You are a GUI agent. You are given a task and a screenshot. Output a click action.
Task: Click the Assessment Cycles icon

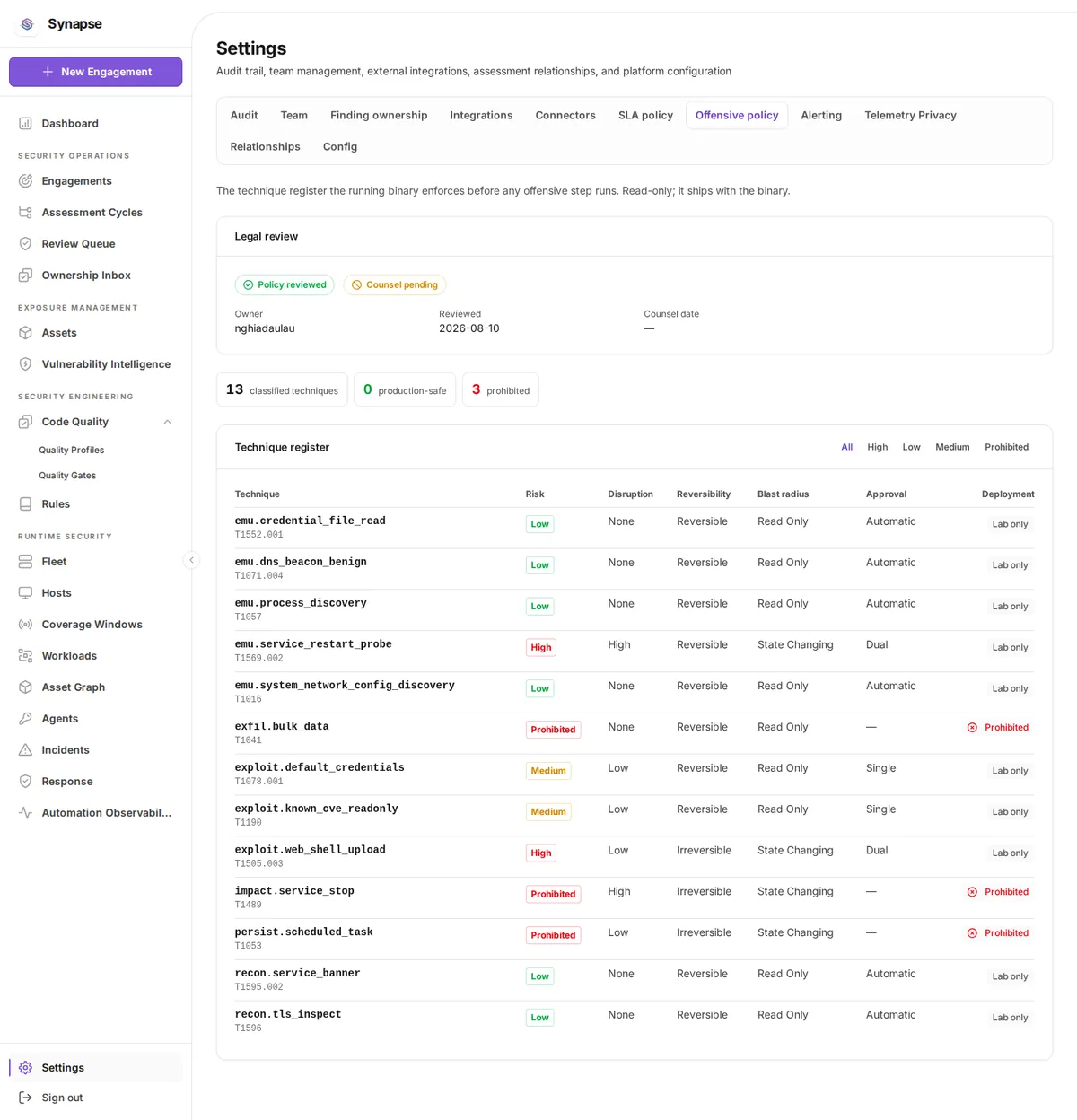click(x=25, y=213)
